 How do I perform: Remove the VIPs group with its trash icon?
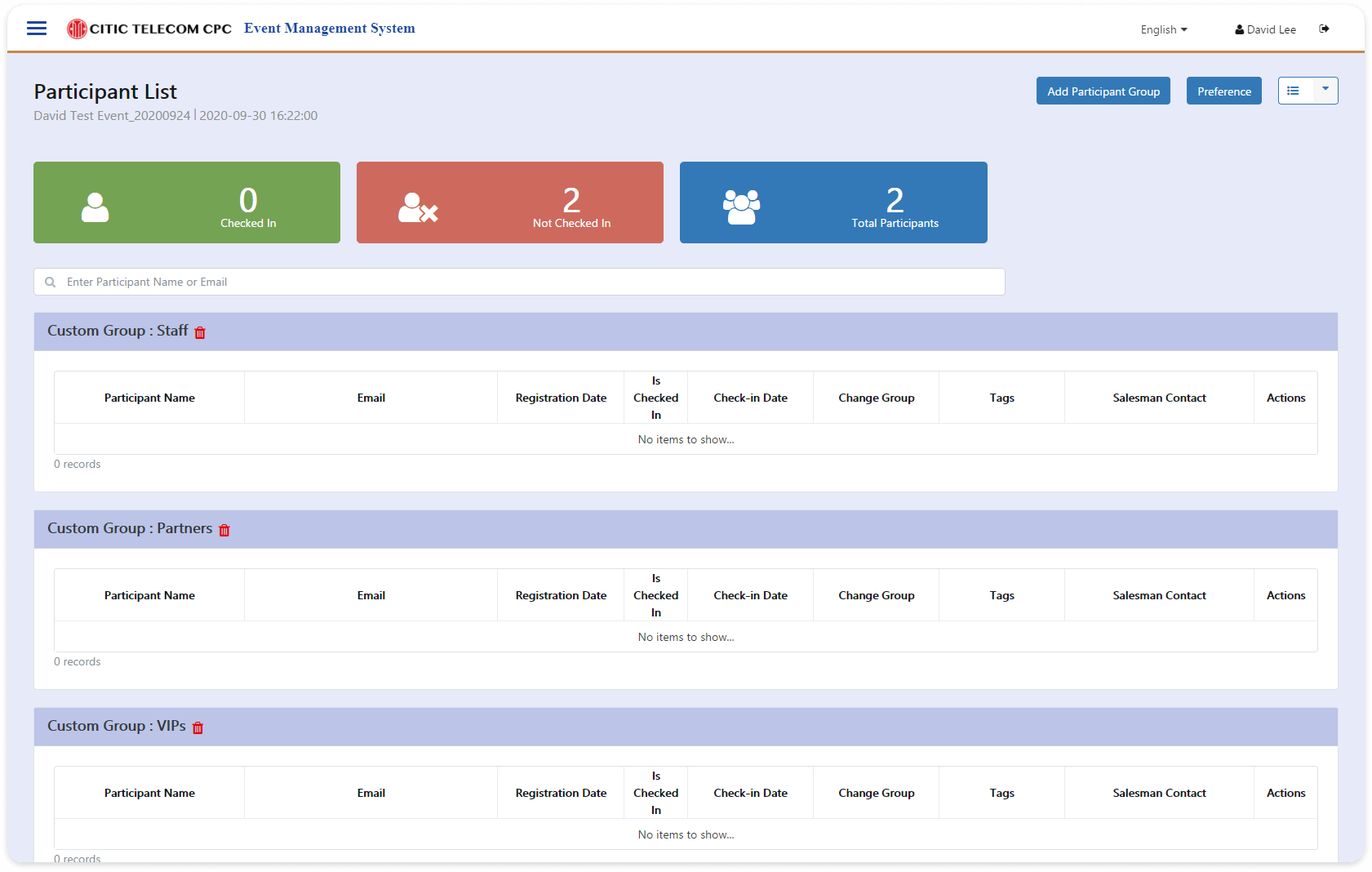pyautogui.click(x=197, y=727)
